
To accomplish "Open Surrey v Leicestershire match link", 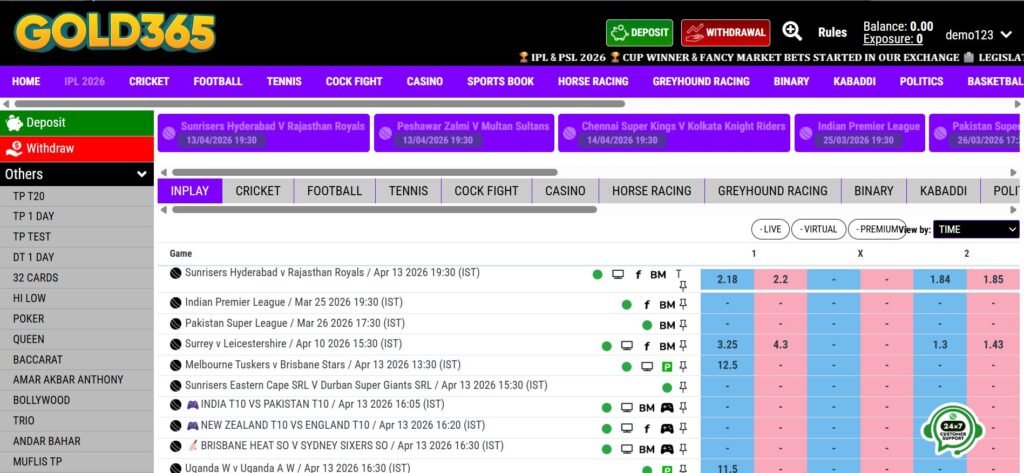I will (293, 344).
